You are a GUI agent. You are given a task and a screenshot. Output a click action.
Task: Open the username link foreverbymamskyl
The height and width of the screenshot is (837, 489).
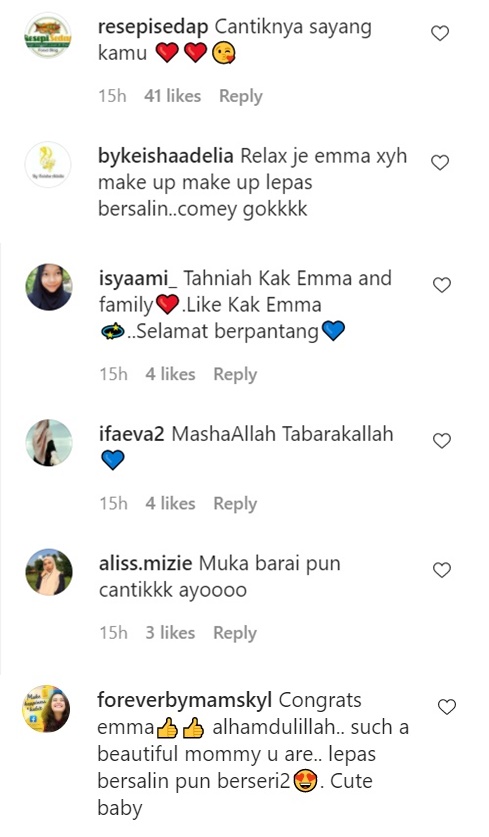(185, 700)
